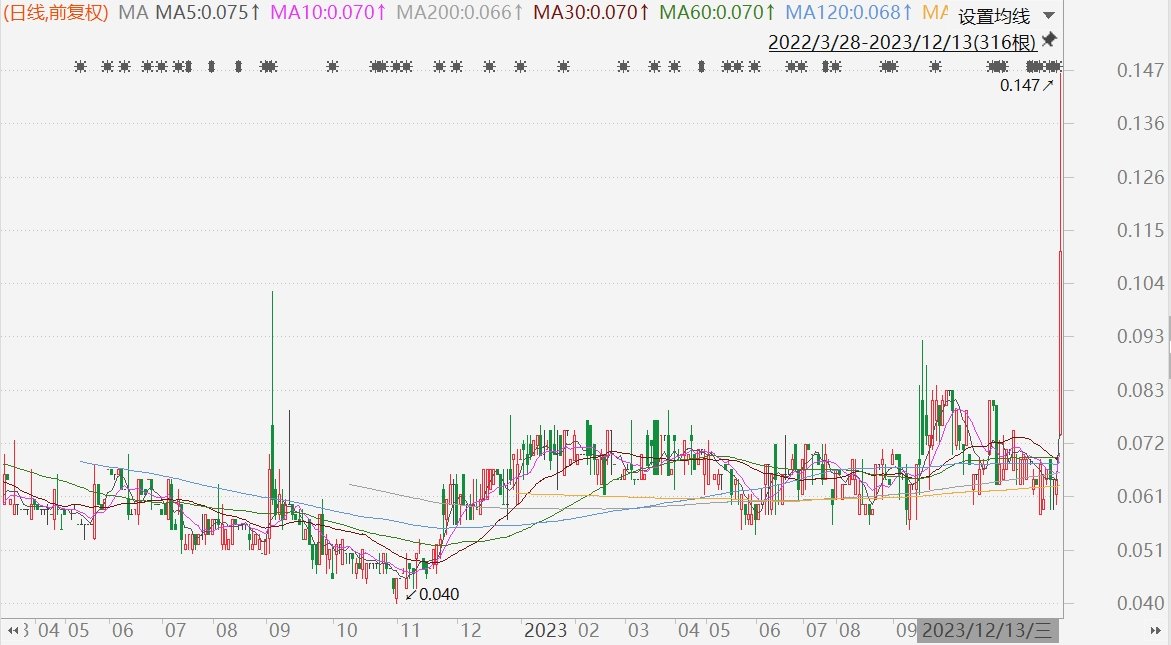The image size is (1171, 645).
Task: Click the scroll-left double arrow on timeline
Action: pyautogui.click(x=13, y=631)
